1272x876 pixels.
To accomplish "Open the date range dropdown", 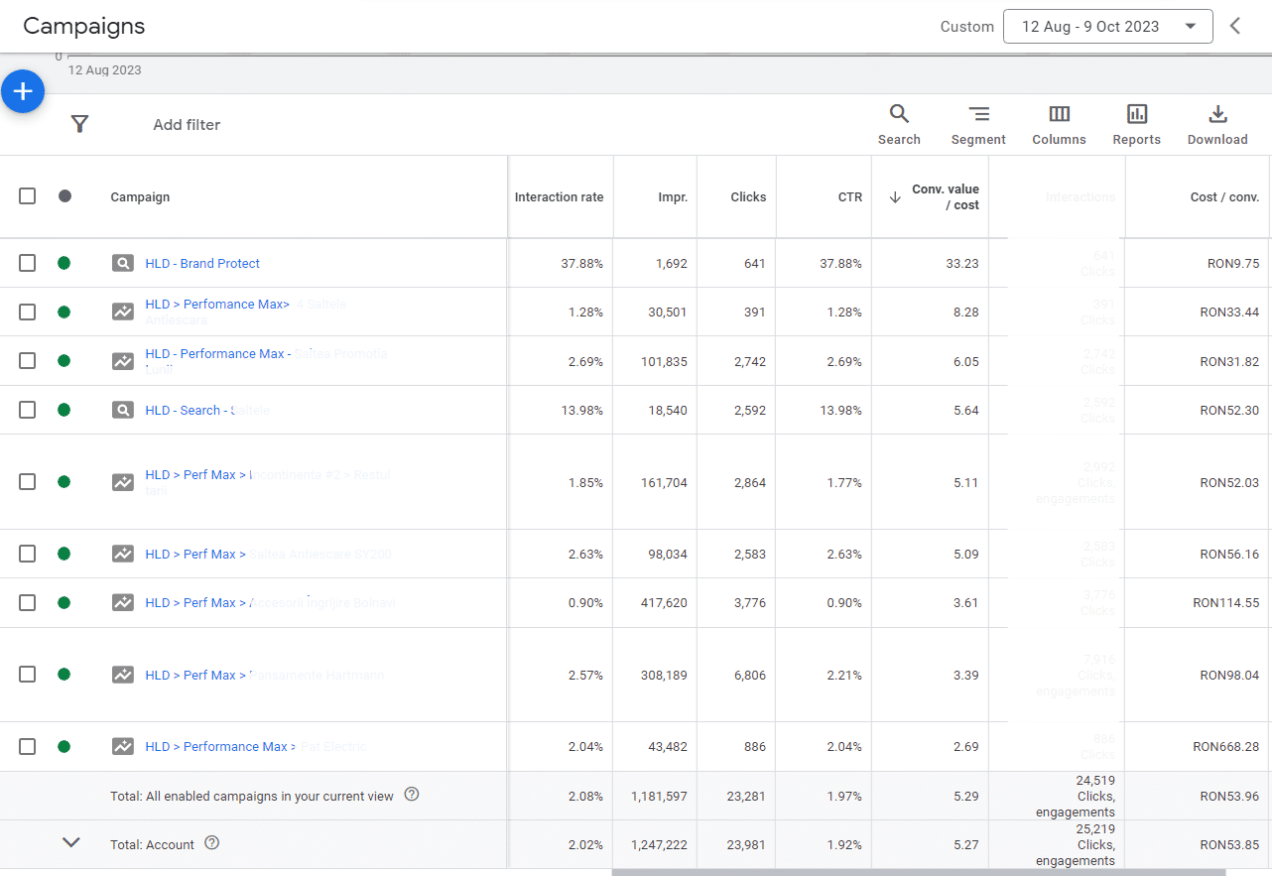I will click(x=1107, y=26).
